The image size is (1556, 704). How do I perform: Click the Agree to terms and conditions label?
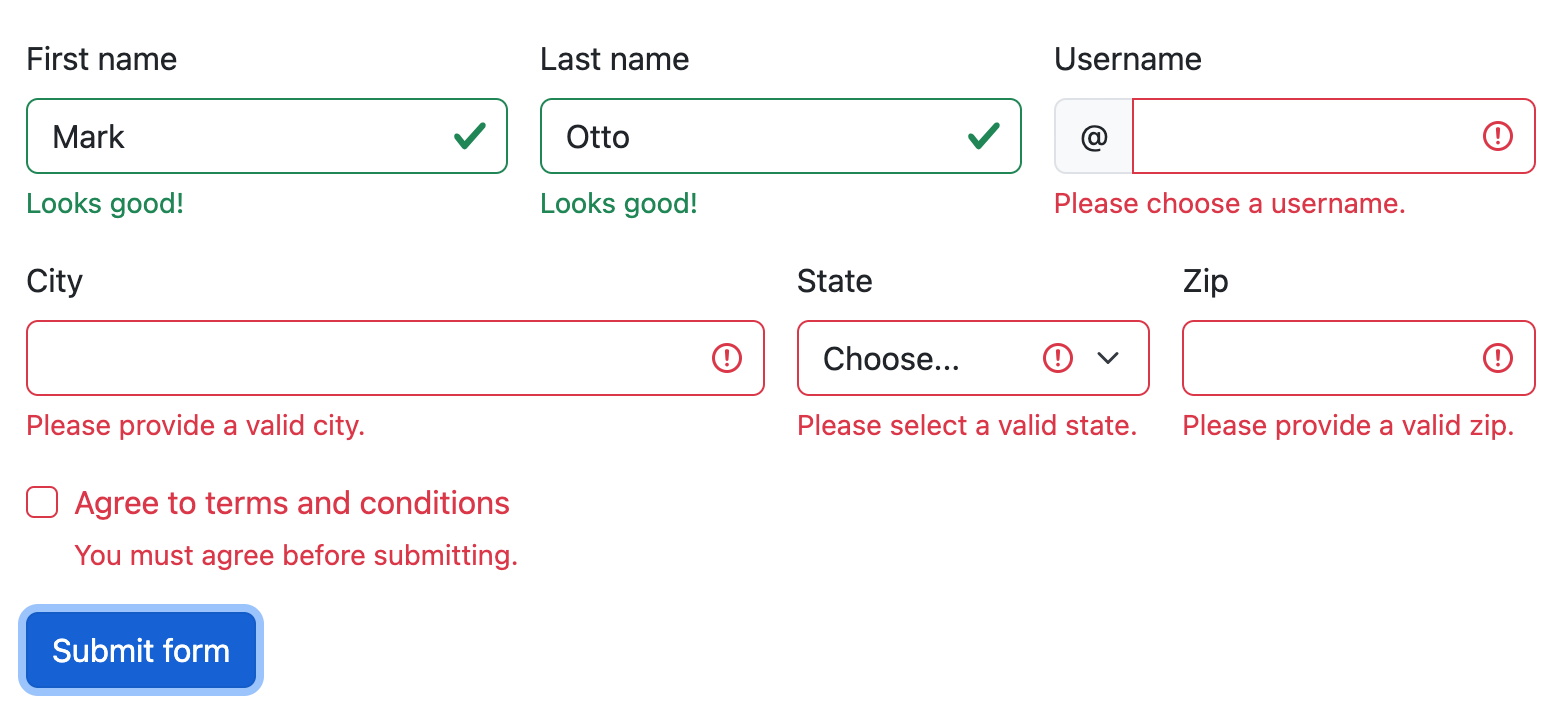[x=292, y=503]
